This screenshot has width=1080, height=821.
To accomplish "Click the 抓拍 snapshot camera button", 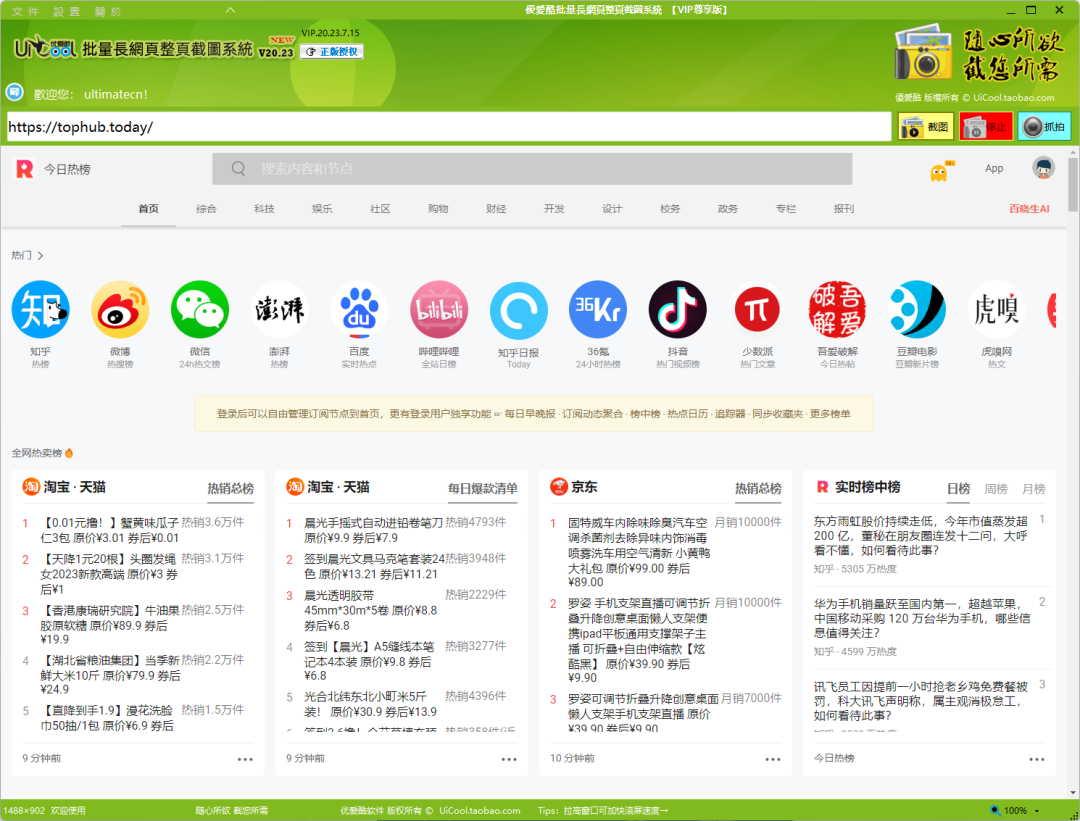I will (1044, 127).
